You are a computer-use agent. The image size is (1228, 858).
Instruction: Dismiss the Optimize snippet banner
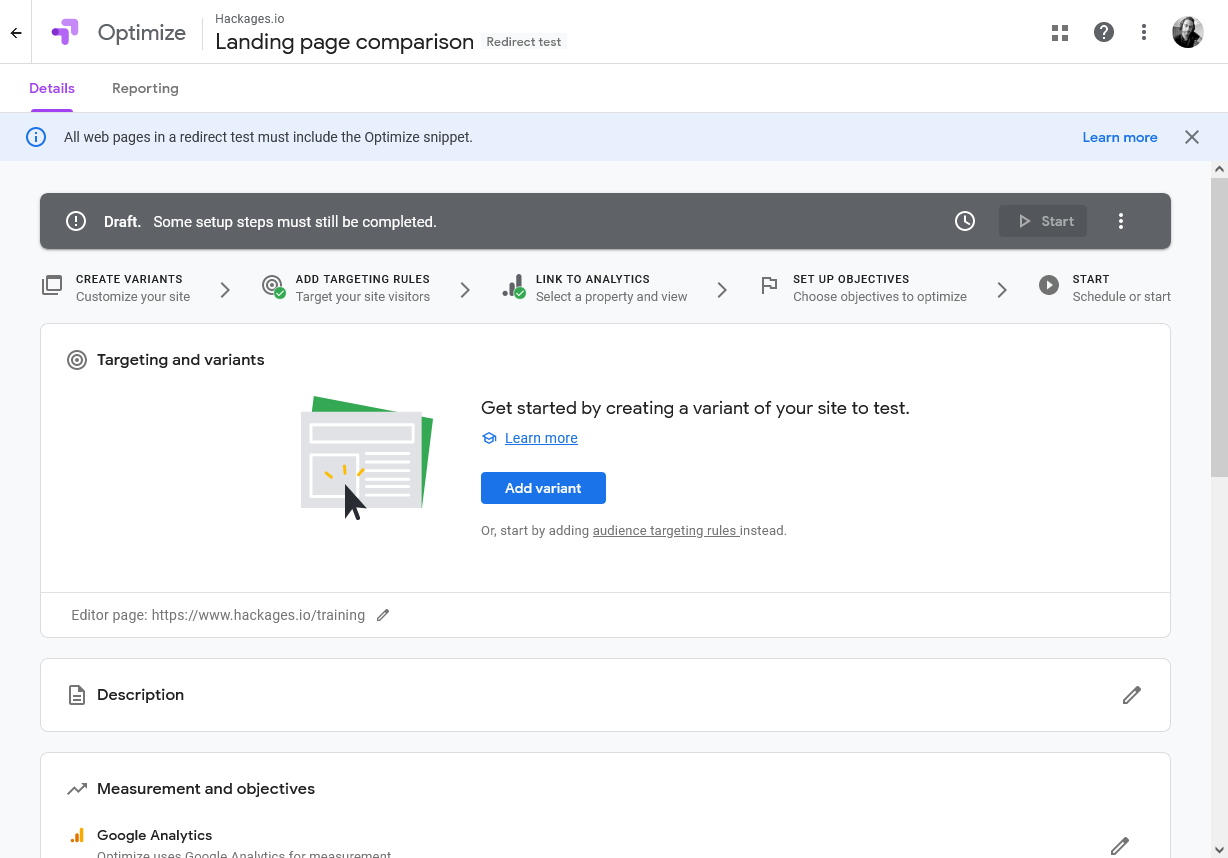pyautogui.click(x=1192, y=137)
